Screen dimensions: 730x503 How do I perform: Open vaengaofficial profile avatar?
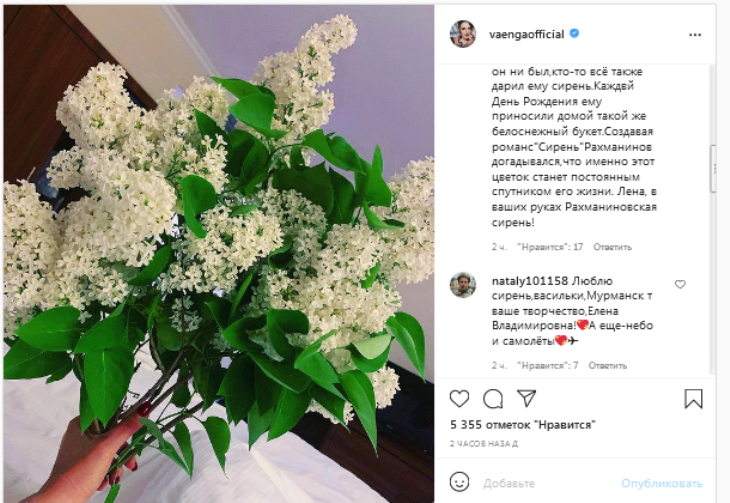click(463, 34)
